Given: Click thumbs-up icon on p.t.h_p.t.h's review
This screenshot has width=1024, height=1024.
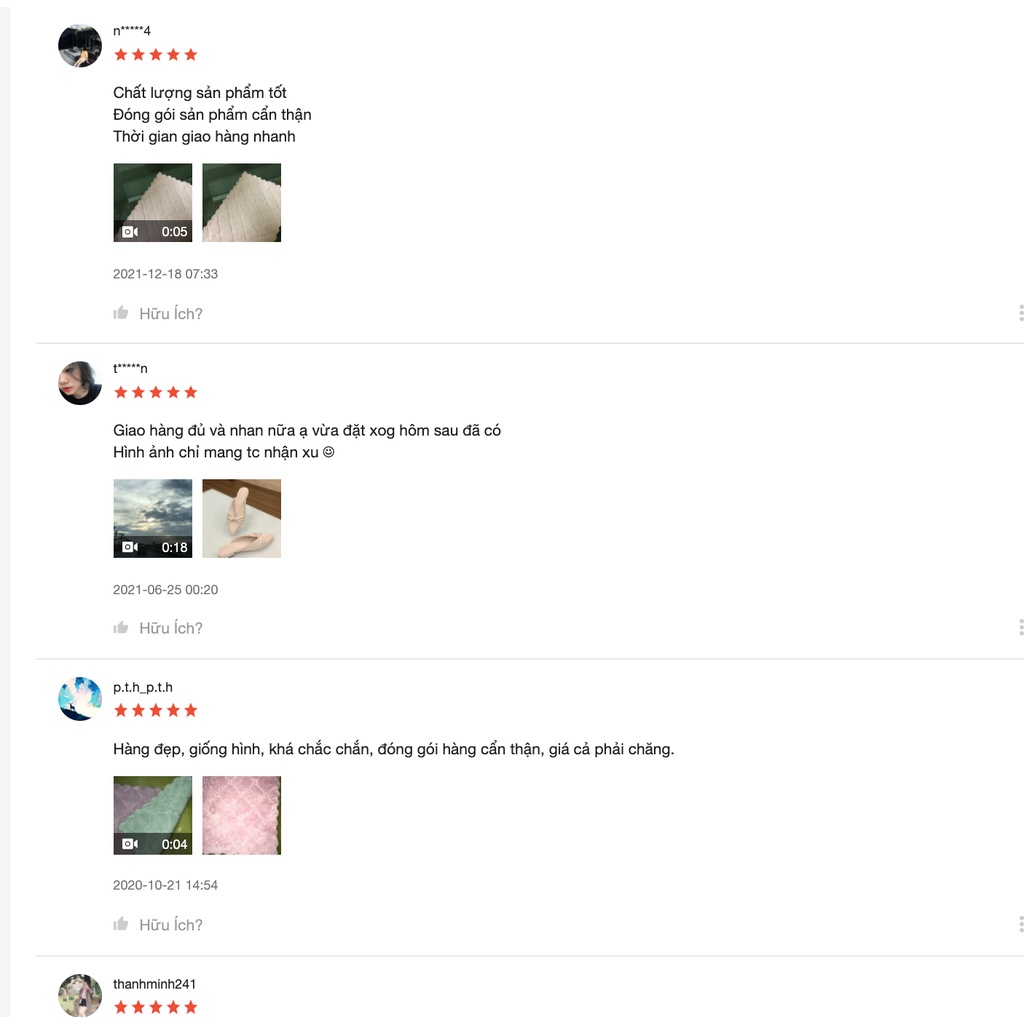Looking at the screenshot, I should (121, 924).
